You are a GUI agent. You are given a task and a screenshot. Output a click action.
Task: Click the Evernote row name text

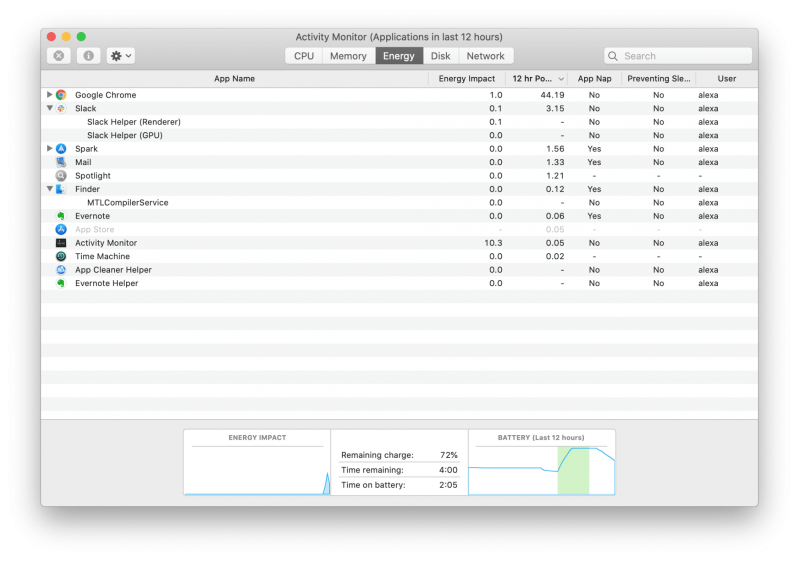[x=92, y=216]
